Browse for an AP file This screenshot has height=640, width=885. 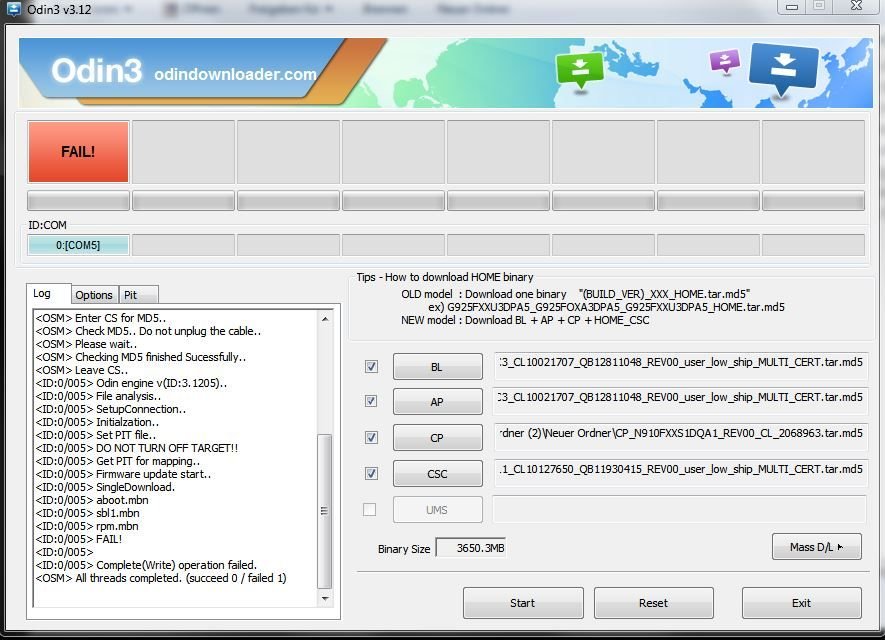[x=437, y=402]
